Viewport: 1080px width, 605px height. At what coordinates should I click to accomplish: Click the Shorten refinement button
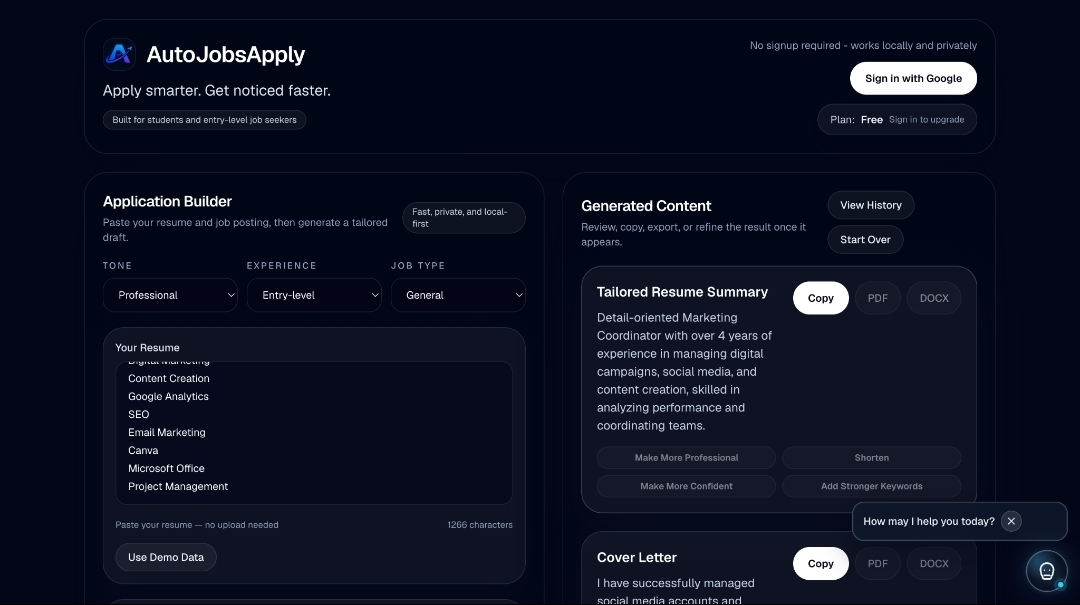[x=871, y=458]
